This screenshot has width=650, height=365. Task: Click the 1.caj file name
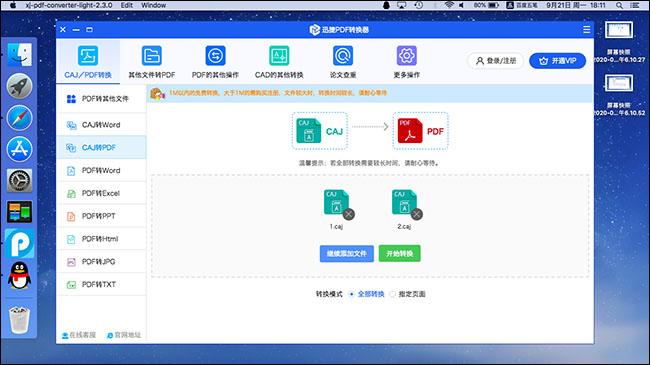336,226
